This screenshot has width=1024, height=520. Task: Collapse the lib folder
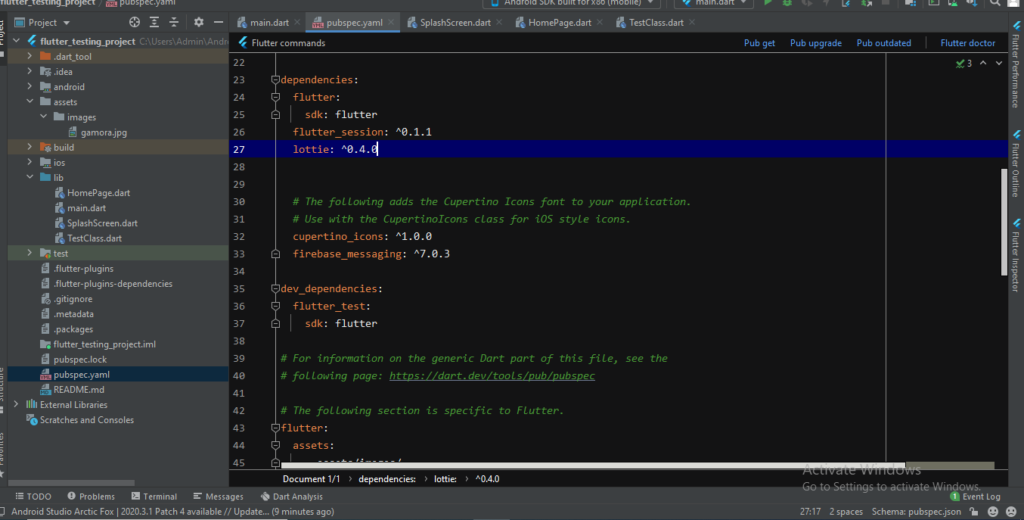tap(29, 177)
